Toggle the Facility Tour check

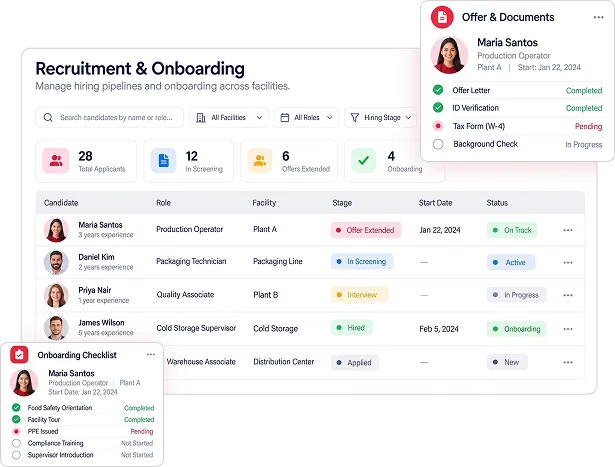(x=16, y=419)
